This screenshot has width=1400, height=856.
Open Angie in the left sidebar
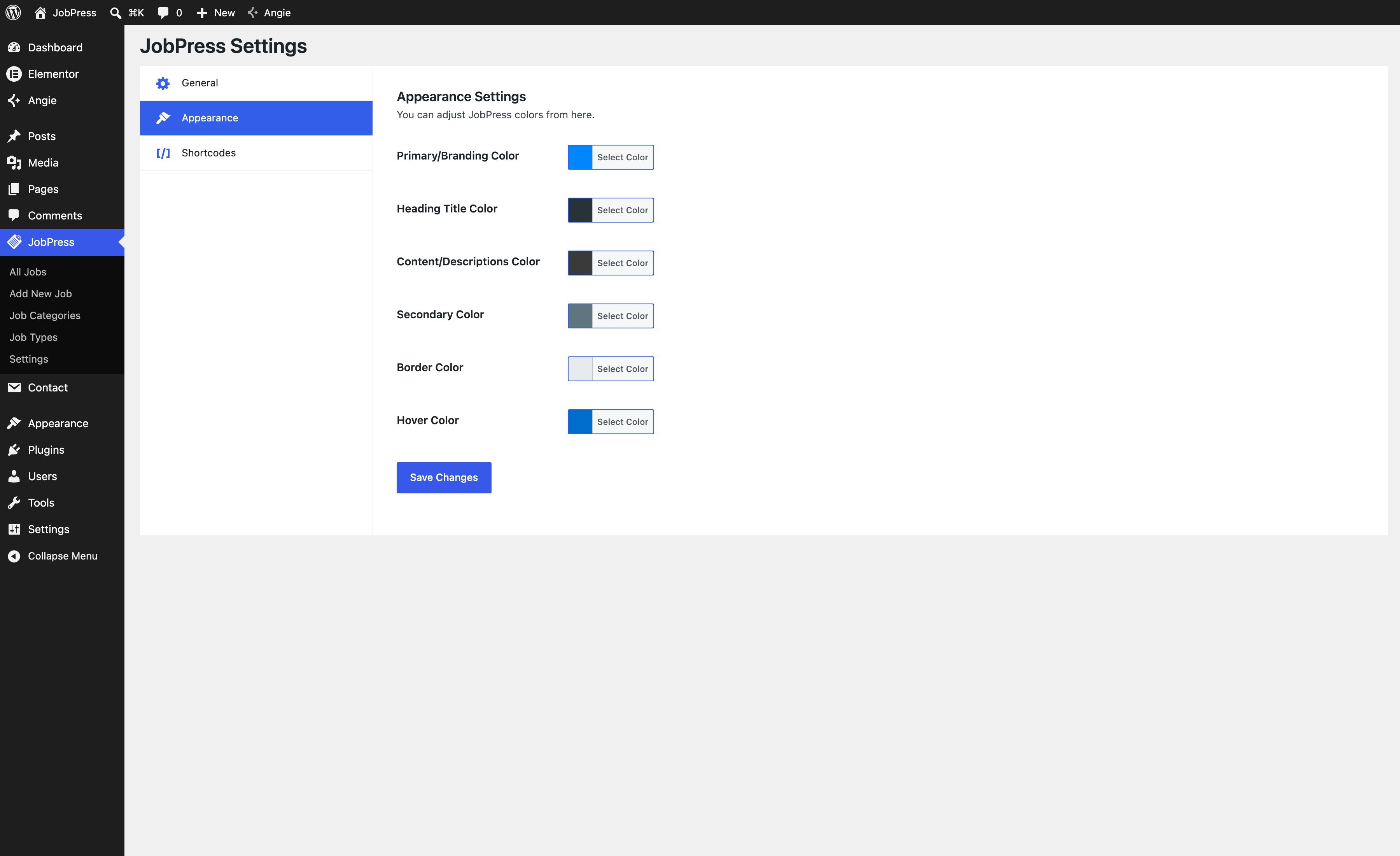(x=62, y=101)
